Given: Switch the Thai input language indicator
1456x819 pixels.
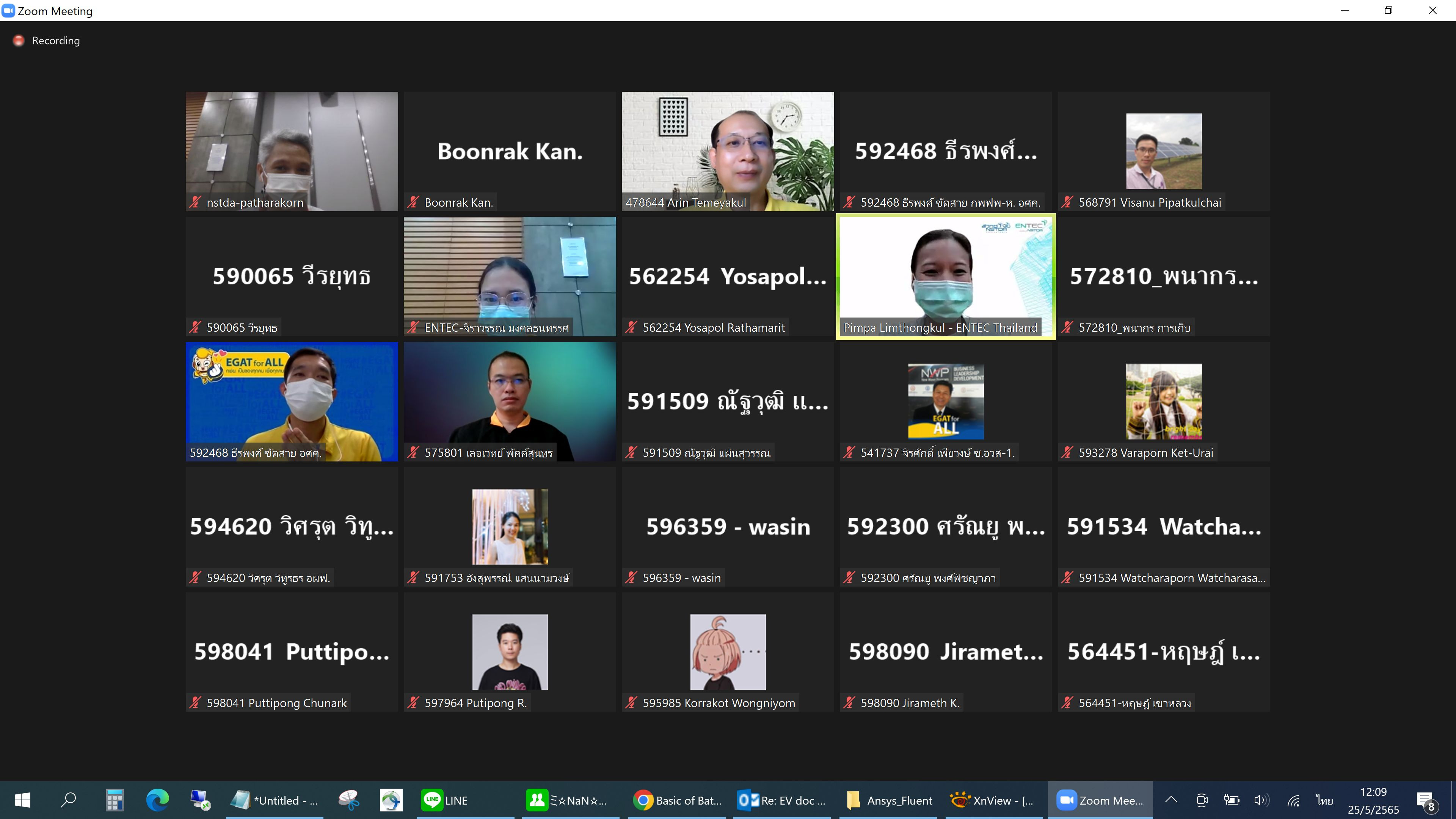Looking at the screenshot, I should click(x=1324, y=800).
